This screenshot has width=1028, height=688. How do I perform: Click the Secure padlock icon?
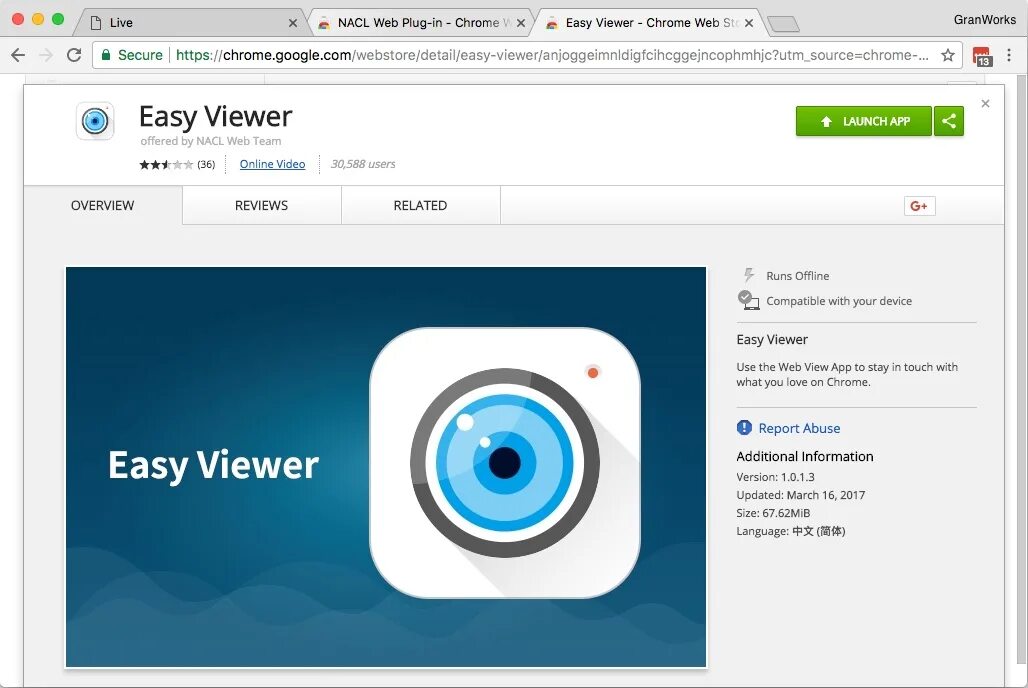tap(106, 55)
